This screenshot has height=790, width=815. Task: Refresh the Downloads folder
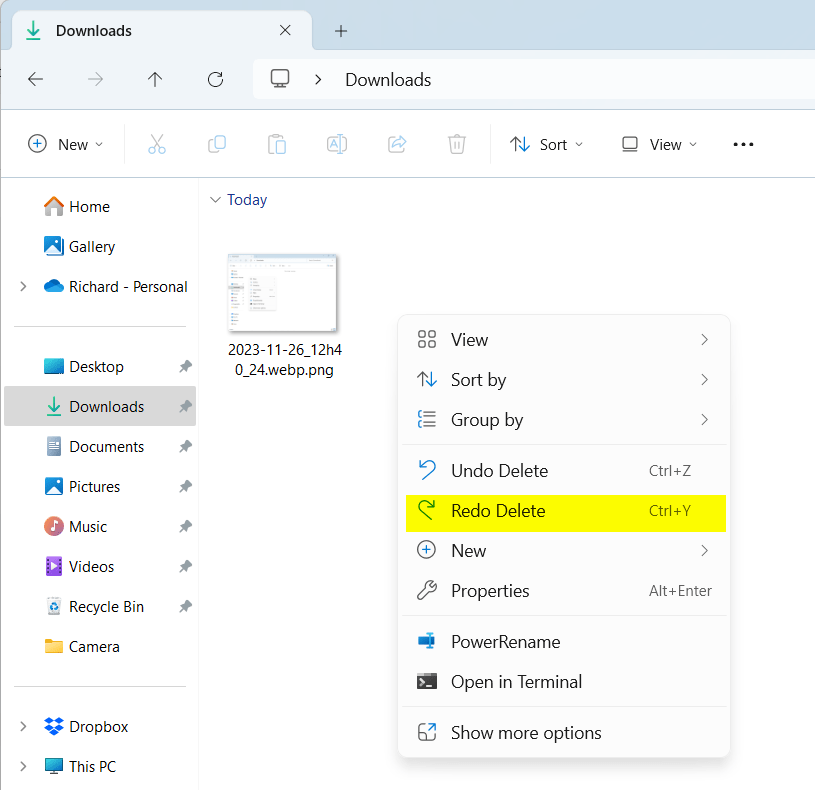(x=215, y=79)
